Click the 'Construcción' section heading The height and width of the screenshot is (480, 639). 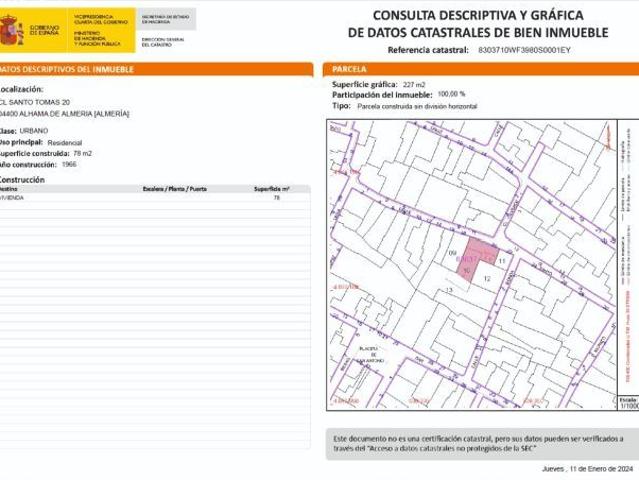pyautogui.click(x=22, y=180)
